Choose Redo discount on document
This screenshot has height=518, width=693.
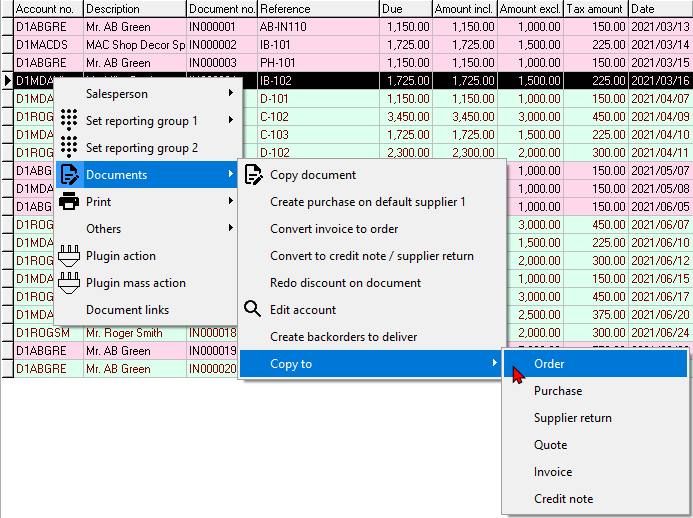[373, 282]
